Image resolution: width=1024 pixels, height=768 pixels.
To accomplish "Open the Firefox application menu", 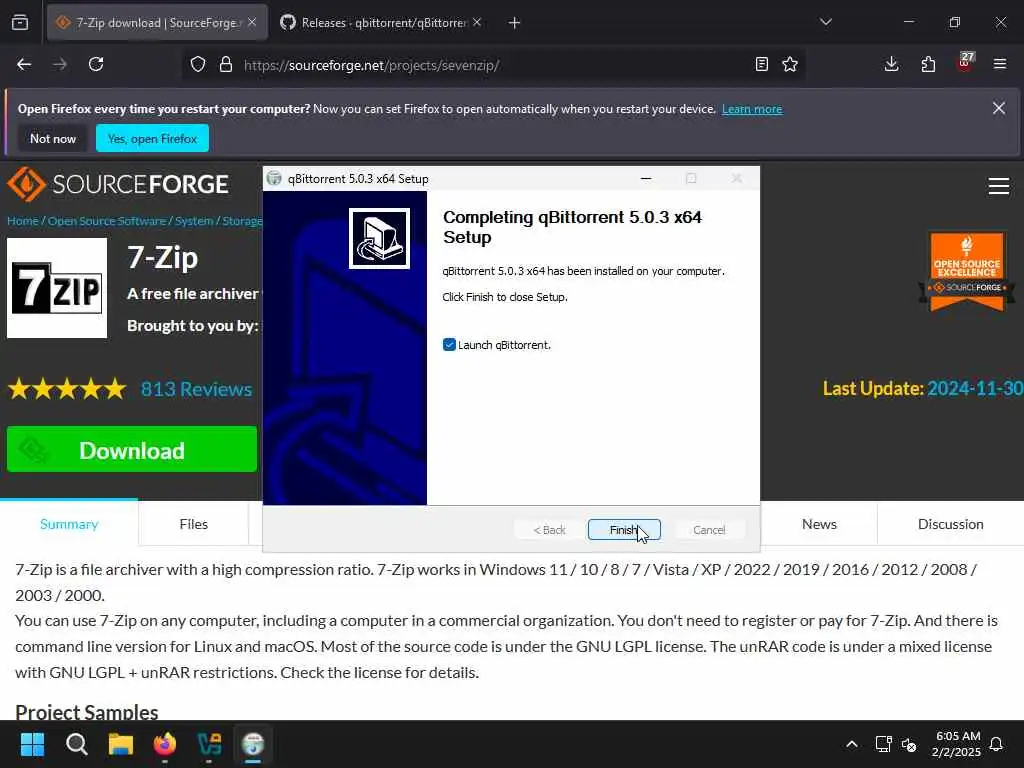I will pos(1000,64).
